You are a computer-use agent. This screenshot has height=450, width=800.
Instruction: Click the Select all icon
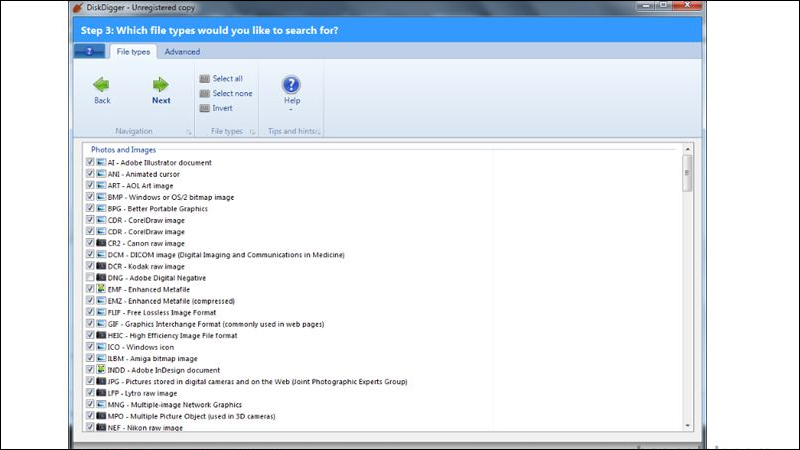click(x=205, y=79)
